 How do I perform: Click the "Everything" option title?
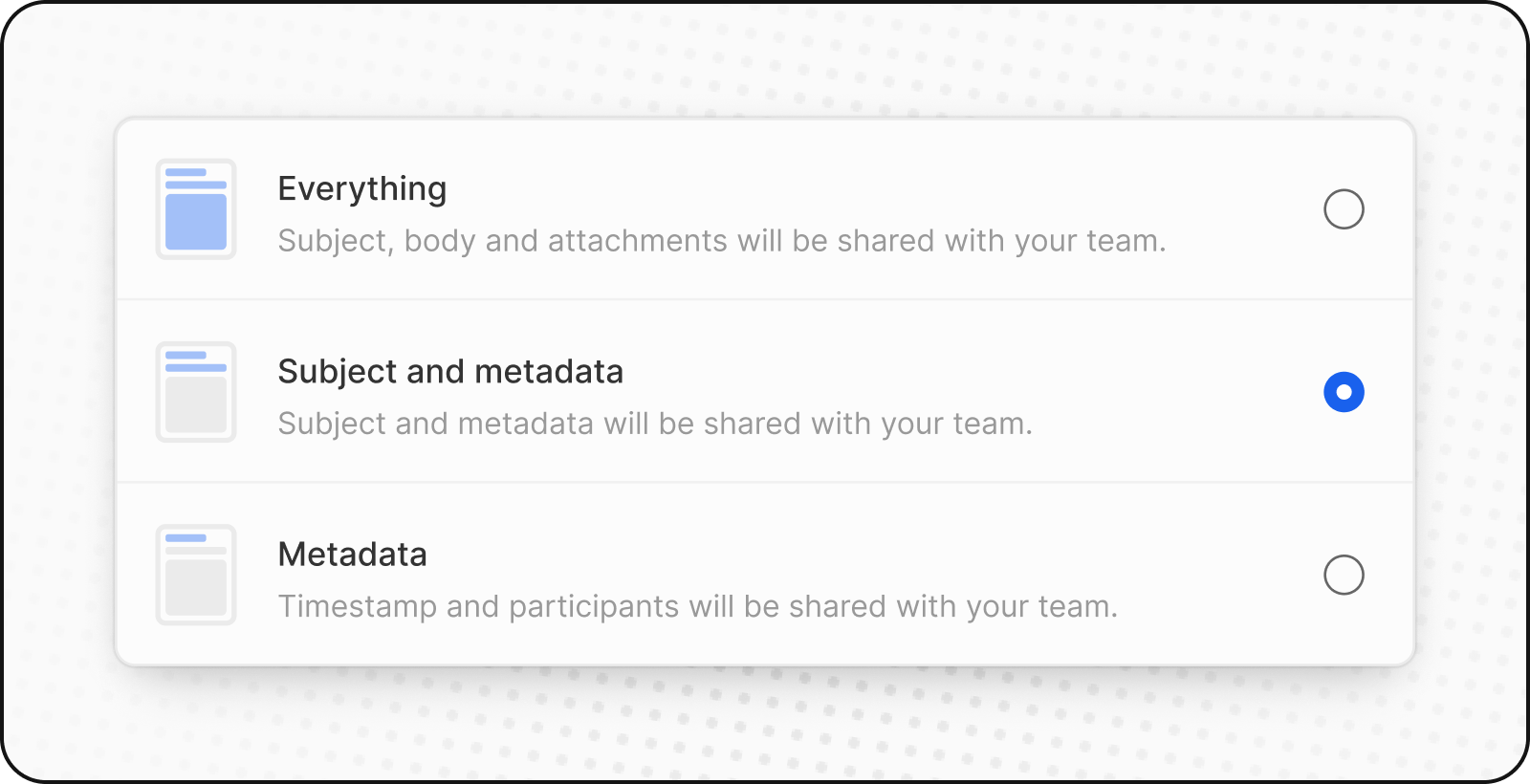point(361,189)
